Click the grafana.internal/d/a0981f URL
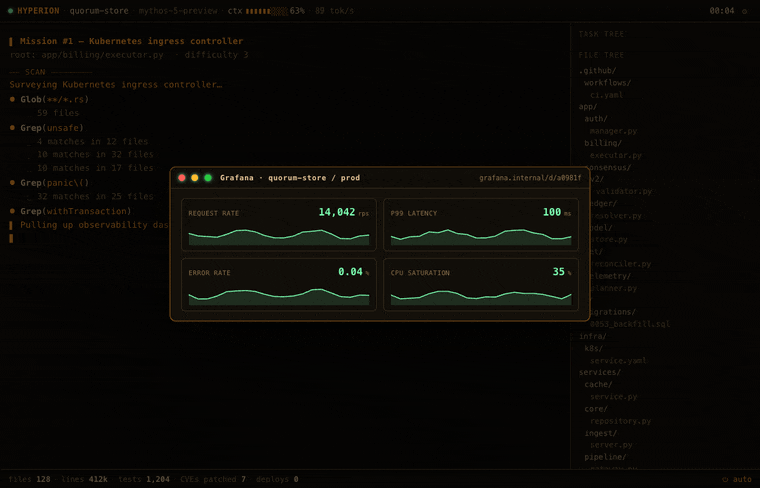The image size is (760, 488). [530, 178]
